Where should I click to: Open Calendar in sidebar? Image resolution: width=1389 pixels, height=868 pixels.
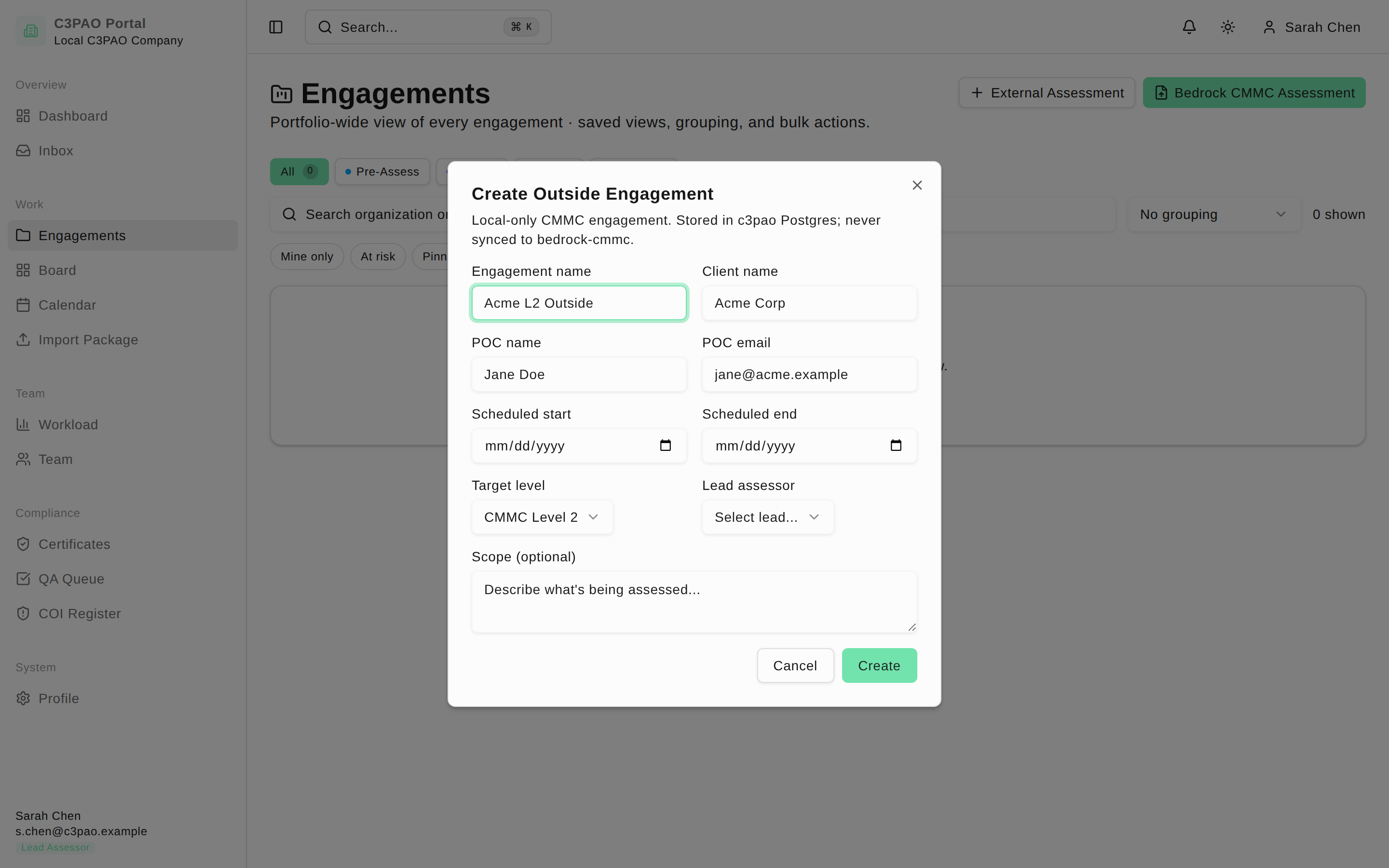point(123,305)
